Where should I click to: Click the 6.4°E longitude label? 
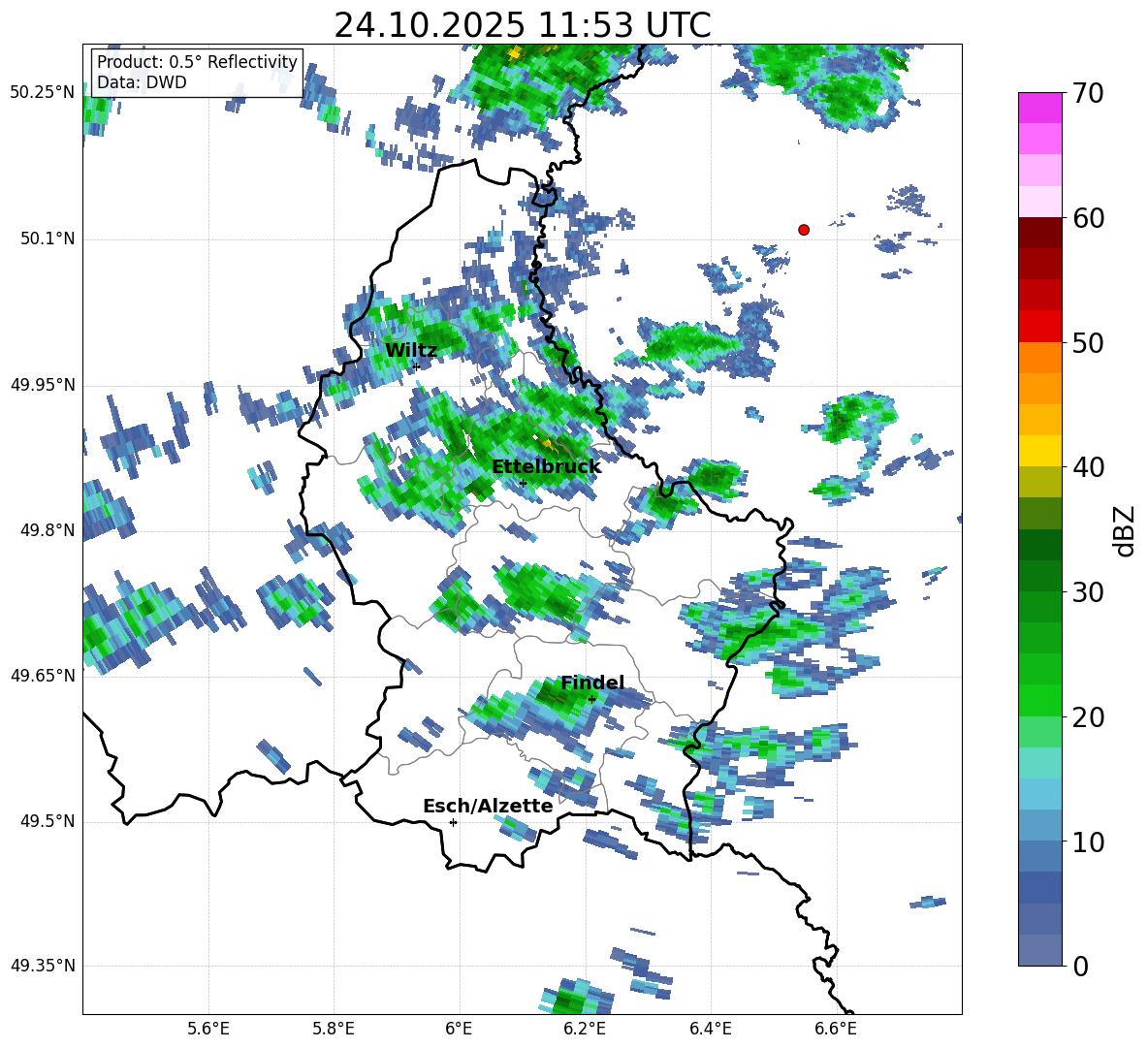click(x=710, y=1029)
